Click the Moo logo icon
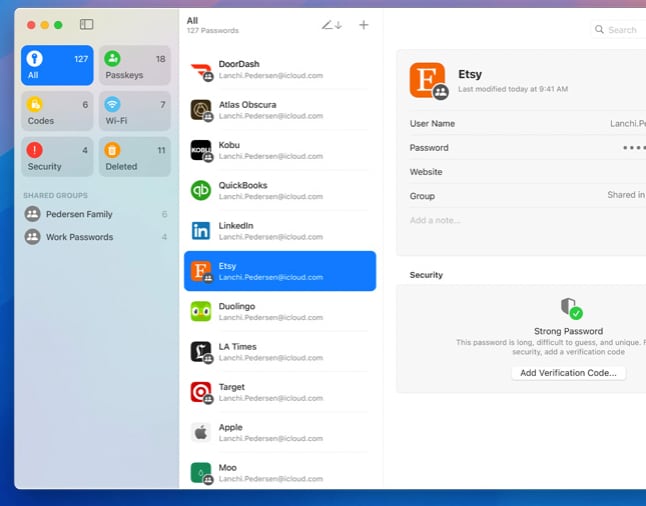The image size is (646, 506). point(201,473)
